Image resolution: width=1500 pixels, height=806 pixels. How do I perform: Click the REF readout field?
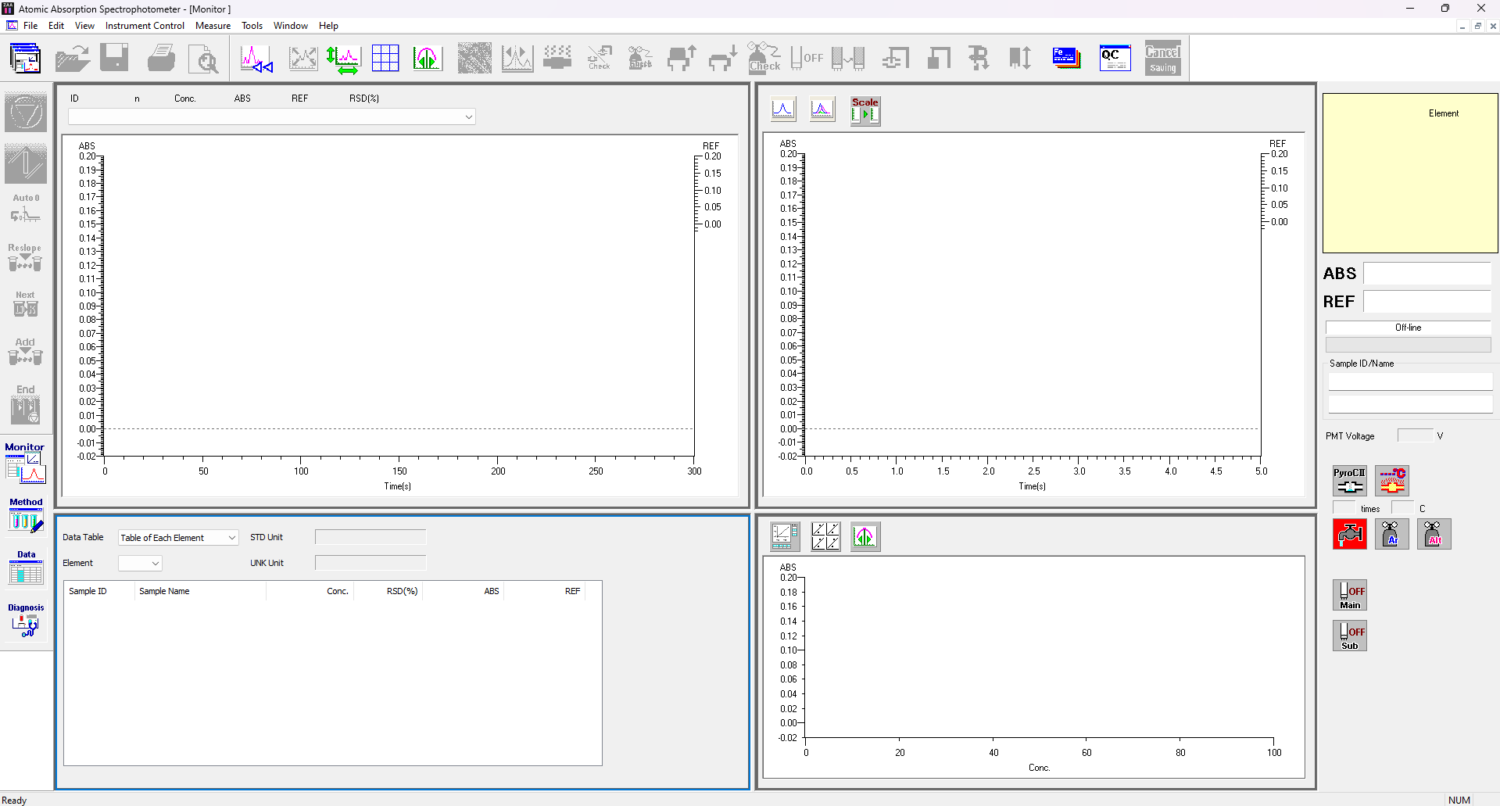point(1427,301)
